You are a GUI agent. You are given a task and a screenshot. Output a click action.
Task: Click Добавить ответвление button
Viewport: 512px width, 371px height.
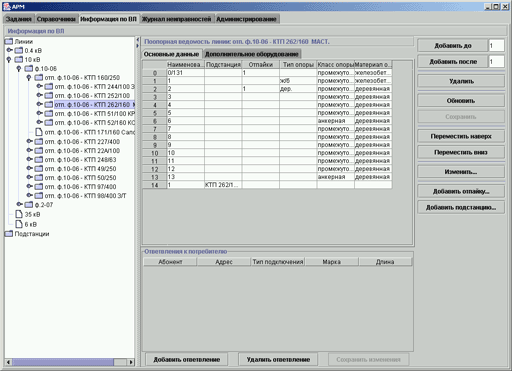pyautogui.click(x=187, y=359)
